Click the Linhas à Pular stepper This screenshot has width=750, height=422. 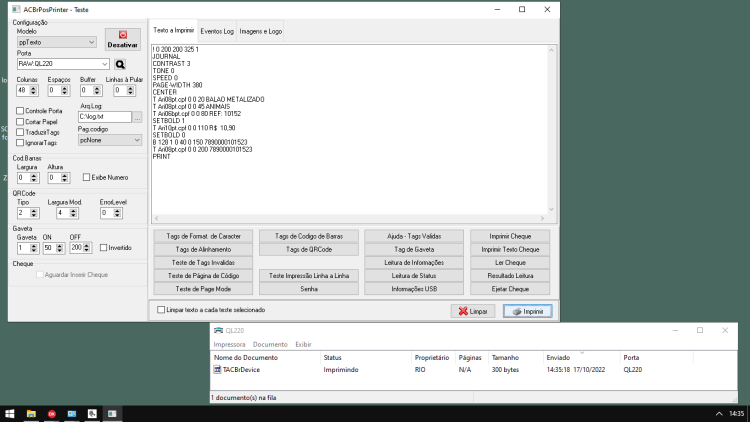pos(130,90)
